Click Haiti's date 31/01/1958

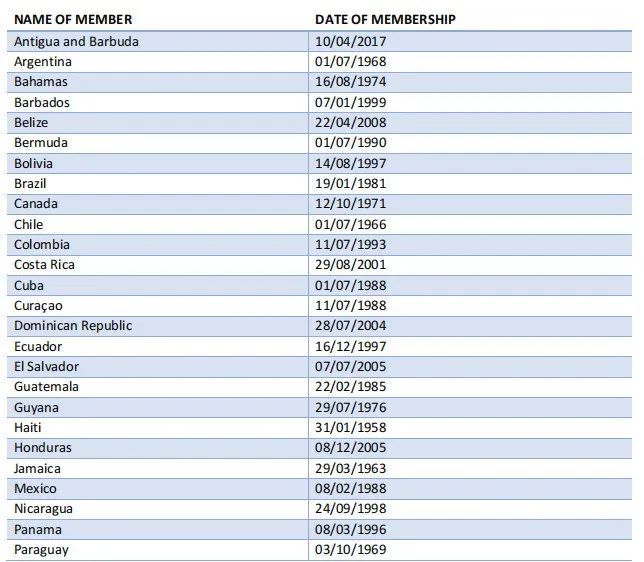tap(350, 428)
